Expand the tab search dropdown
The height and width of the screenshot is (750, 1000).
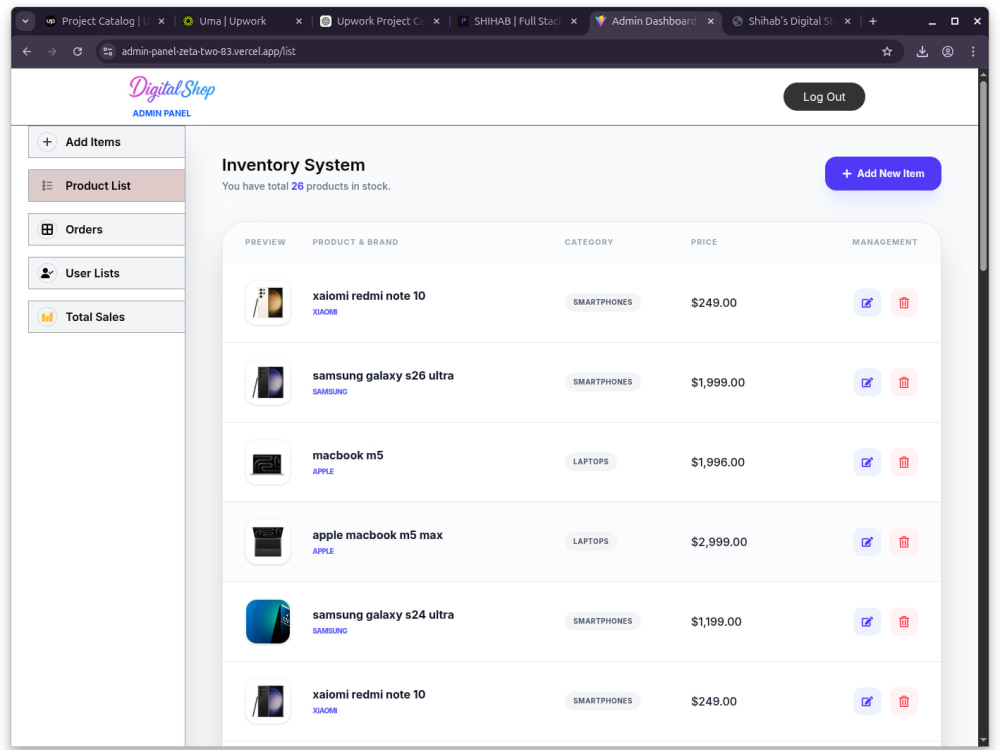(x=25, y=21)
